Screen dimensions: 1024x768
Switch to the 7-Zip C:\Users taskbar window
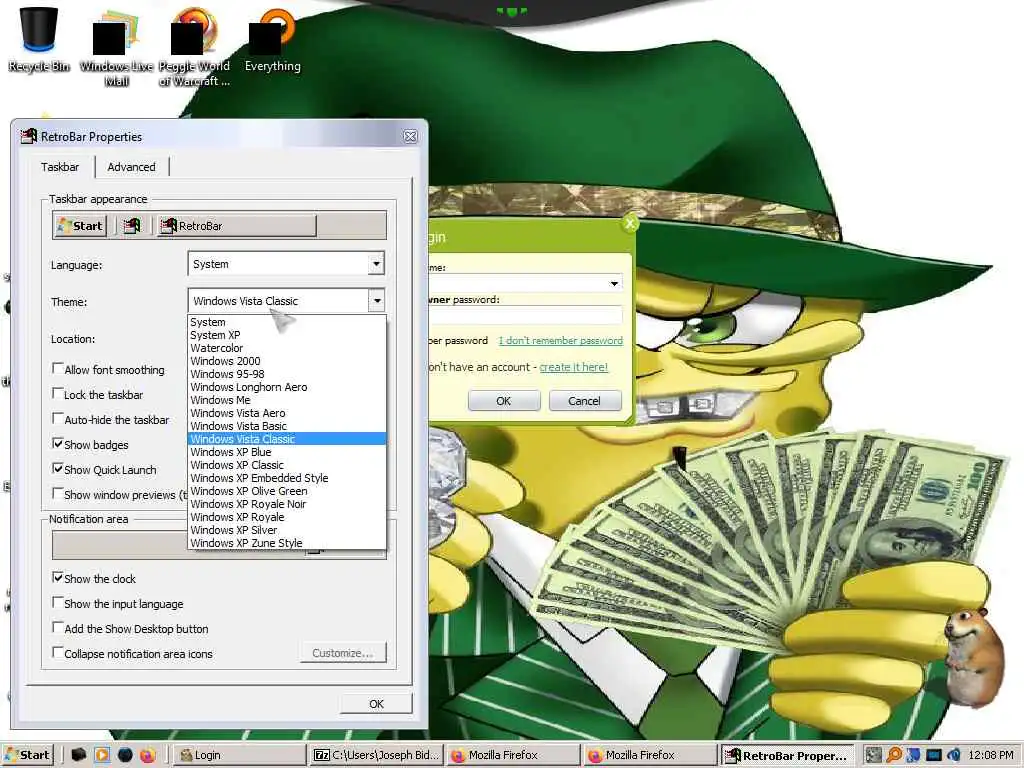pos(377,755)
